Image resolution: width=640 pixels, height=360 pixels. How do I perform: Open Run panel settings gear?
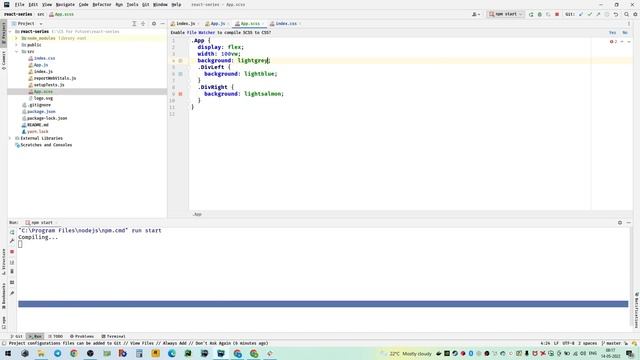[620, 223]
